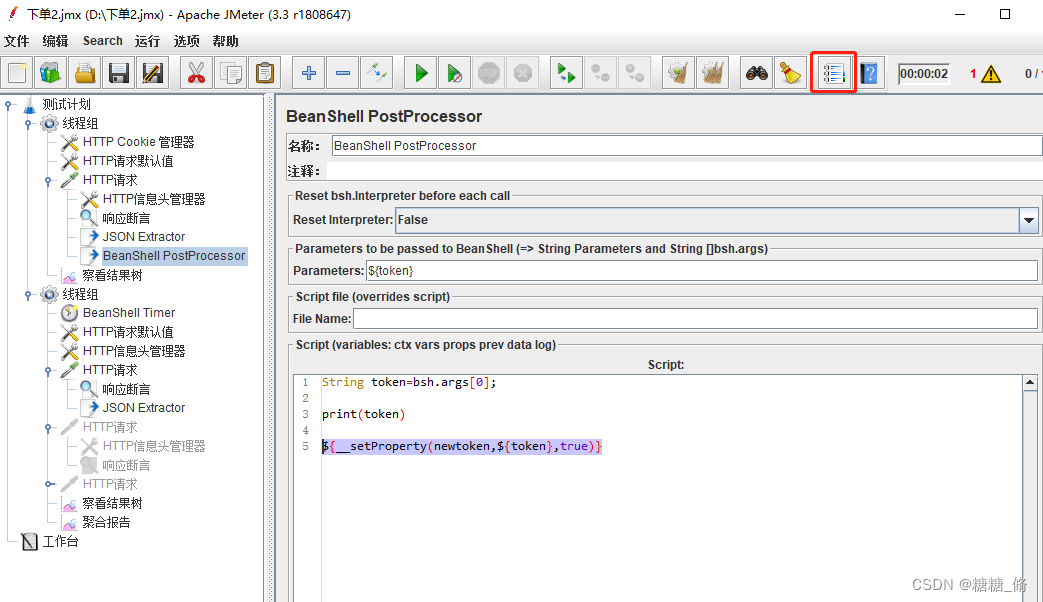The image size is (1043, 602).
Task: Click the Shutdown test icon
Action: [x=523, y=73]
